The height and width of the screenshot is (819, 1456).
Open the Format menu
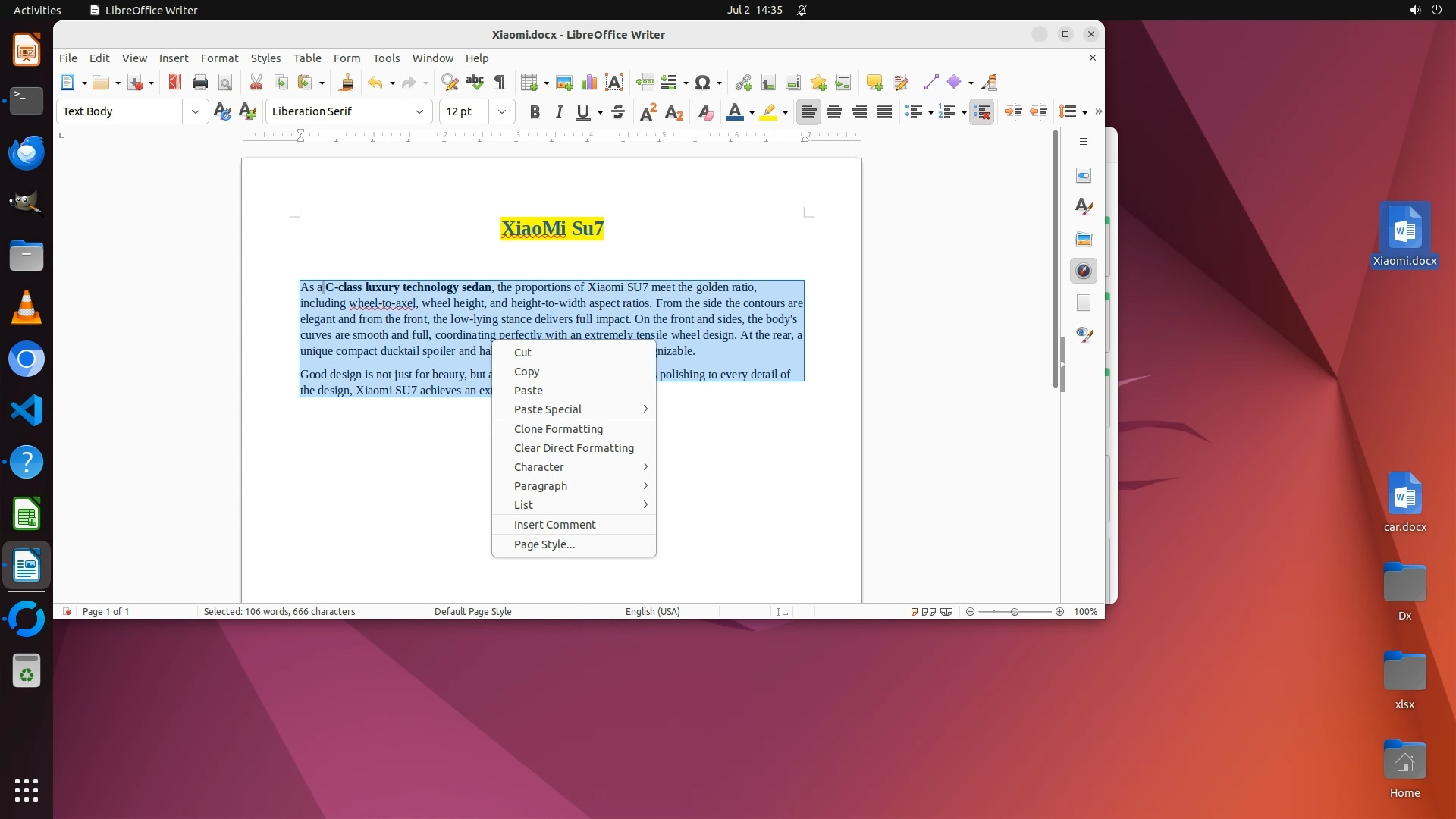(x=219, y=58)
